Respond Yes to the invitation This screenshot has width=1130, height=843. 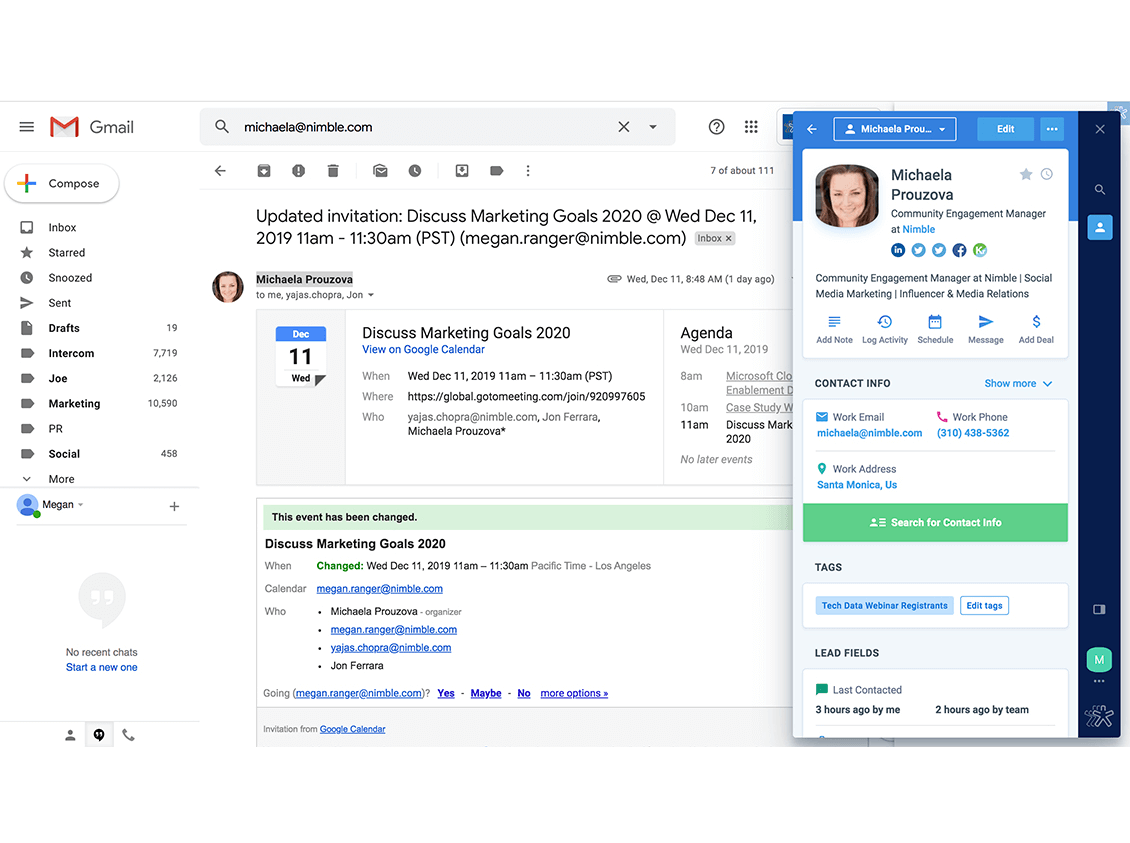click(x=446, y=693)
